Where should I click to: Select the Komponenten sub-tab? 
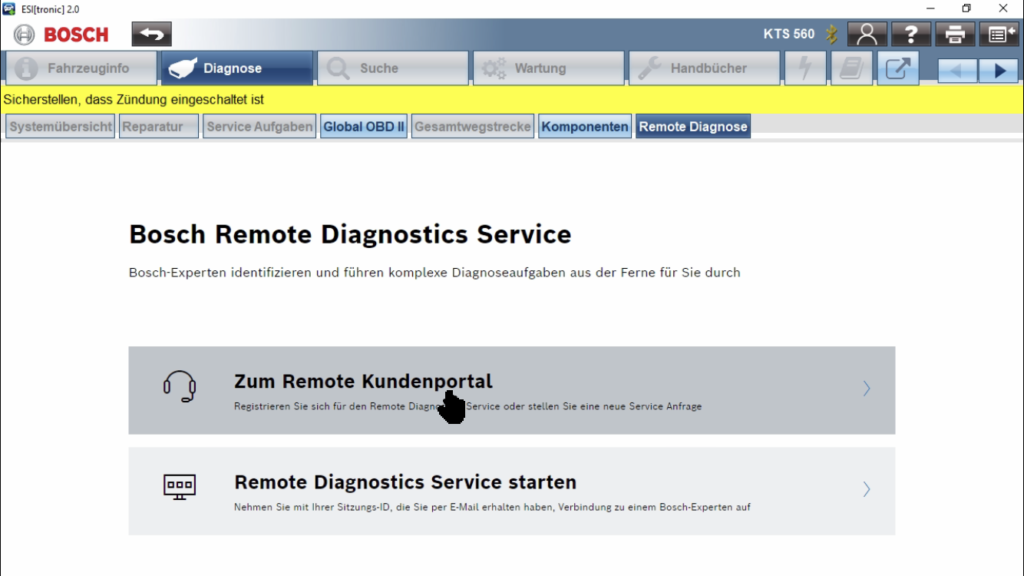584,127
